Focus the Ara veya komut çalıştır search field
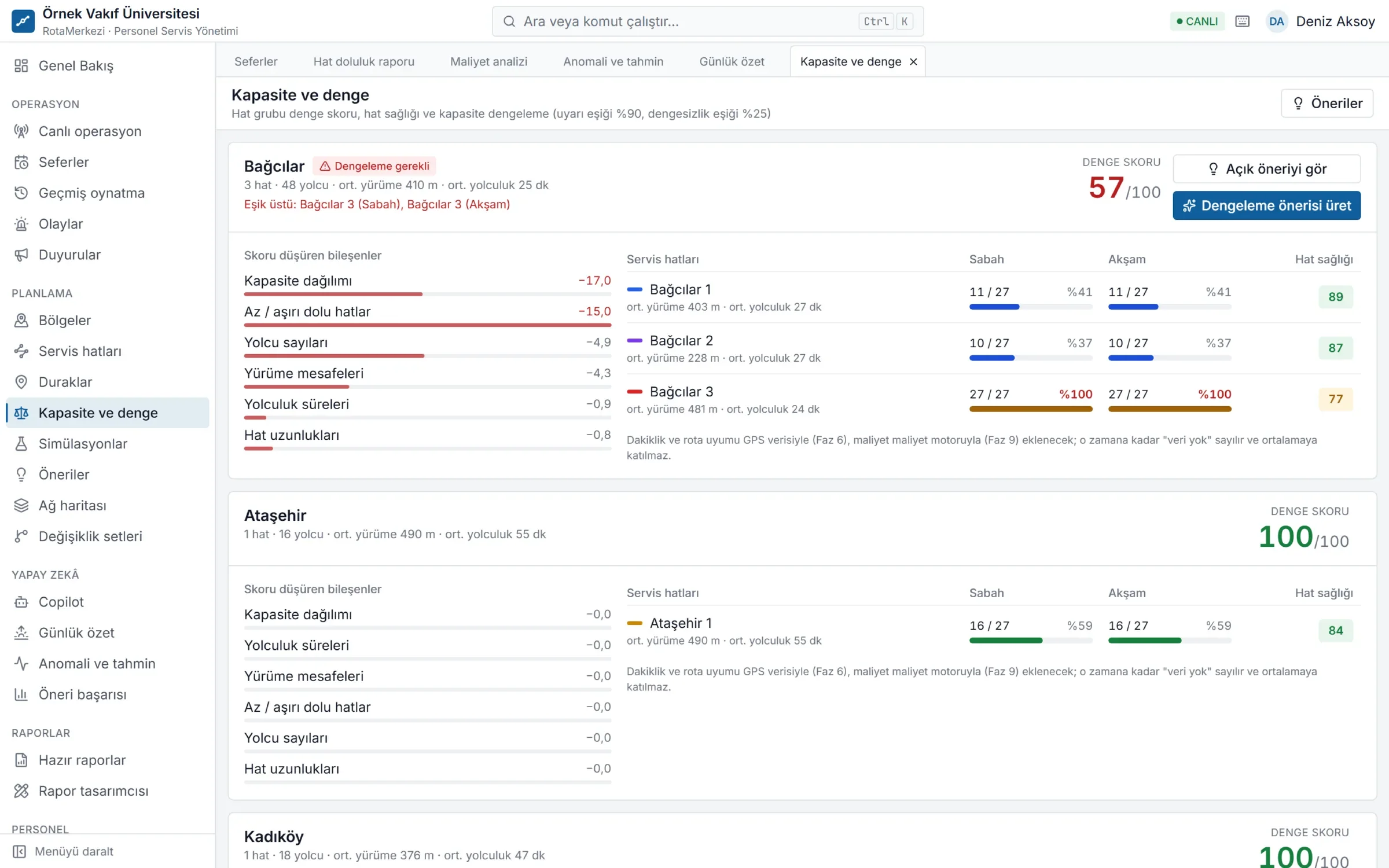Screen dimensions: 1389x868 707,21
